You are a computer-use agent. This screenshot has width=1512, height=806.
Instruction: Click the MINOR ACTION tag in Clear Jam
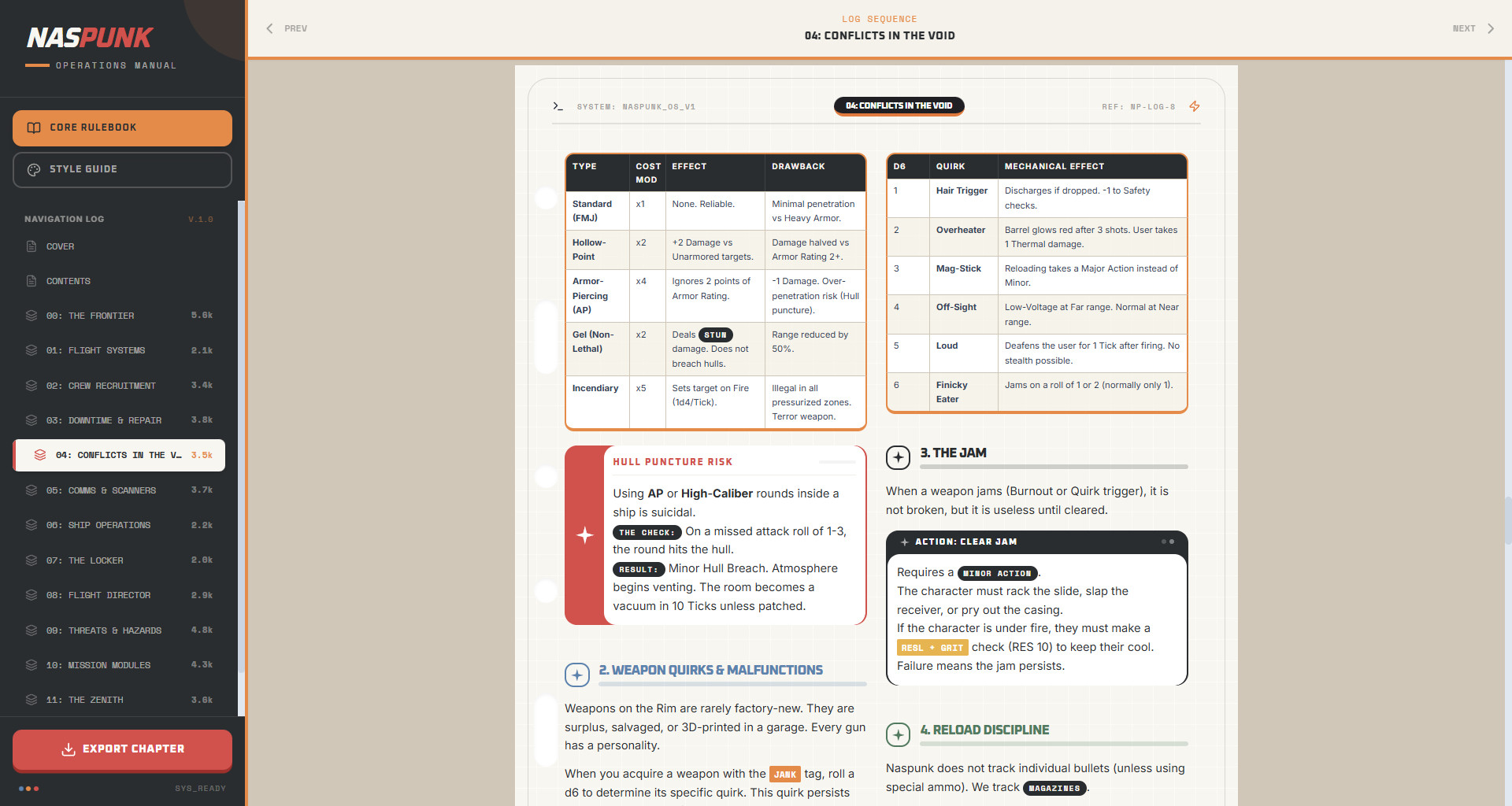click(997, 573)
